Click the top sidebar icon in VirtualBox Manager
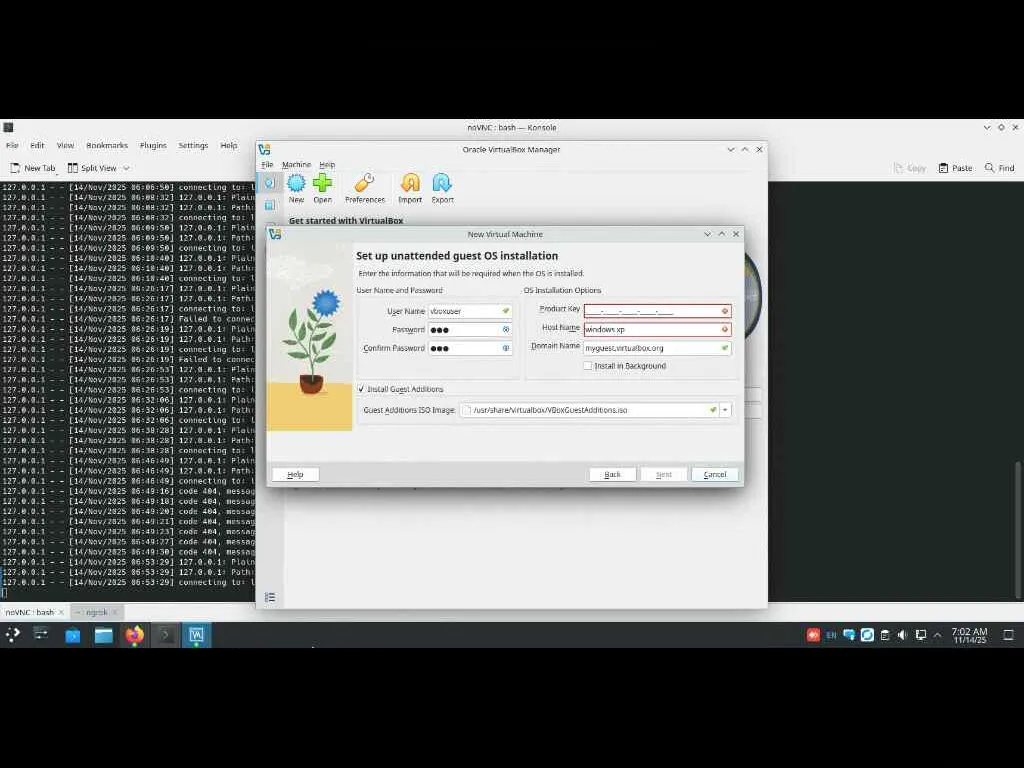1024x768 pixels. click(269, 183)
